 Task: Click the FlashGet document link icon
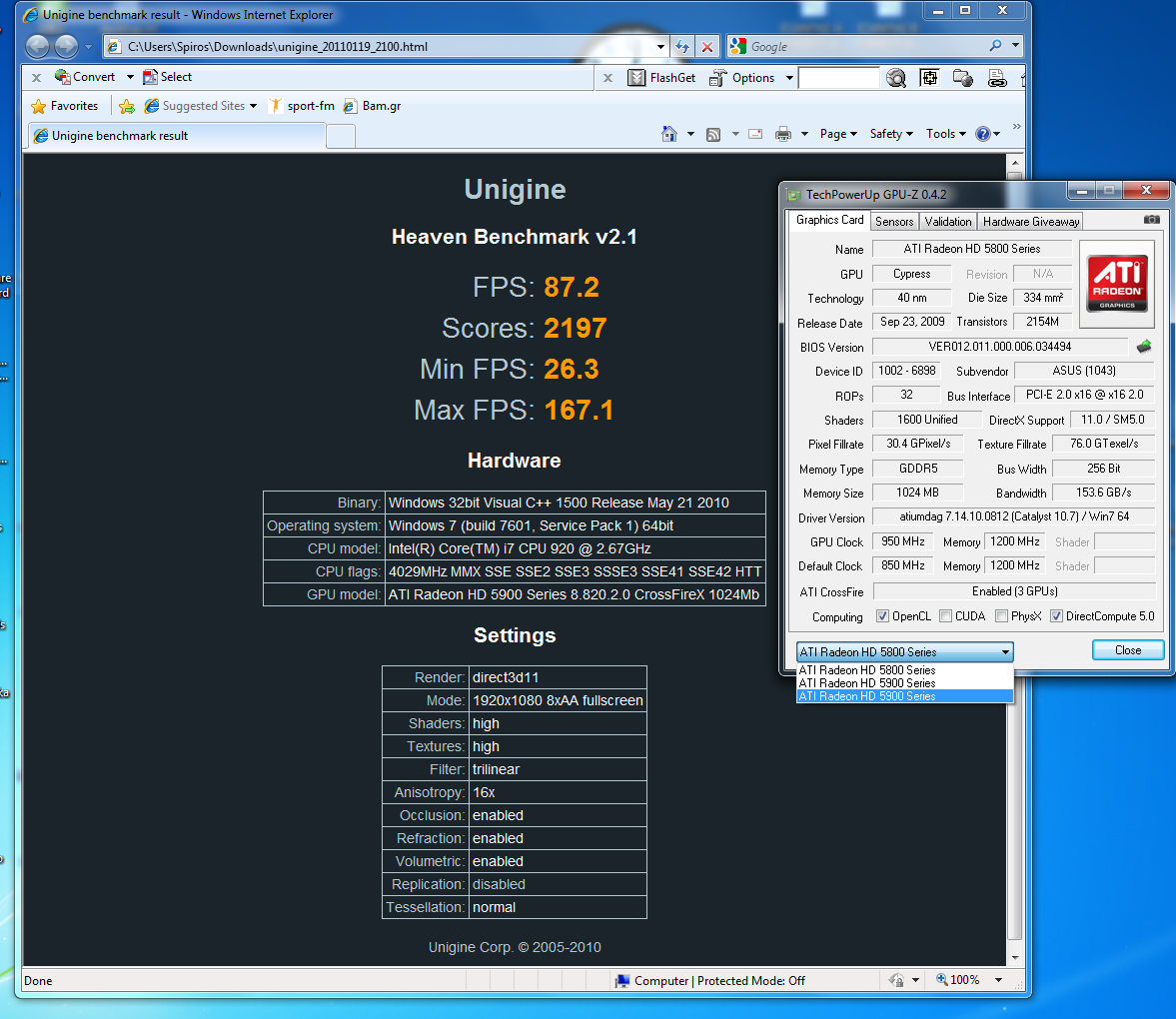[x=997, y=78]
